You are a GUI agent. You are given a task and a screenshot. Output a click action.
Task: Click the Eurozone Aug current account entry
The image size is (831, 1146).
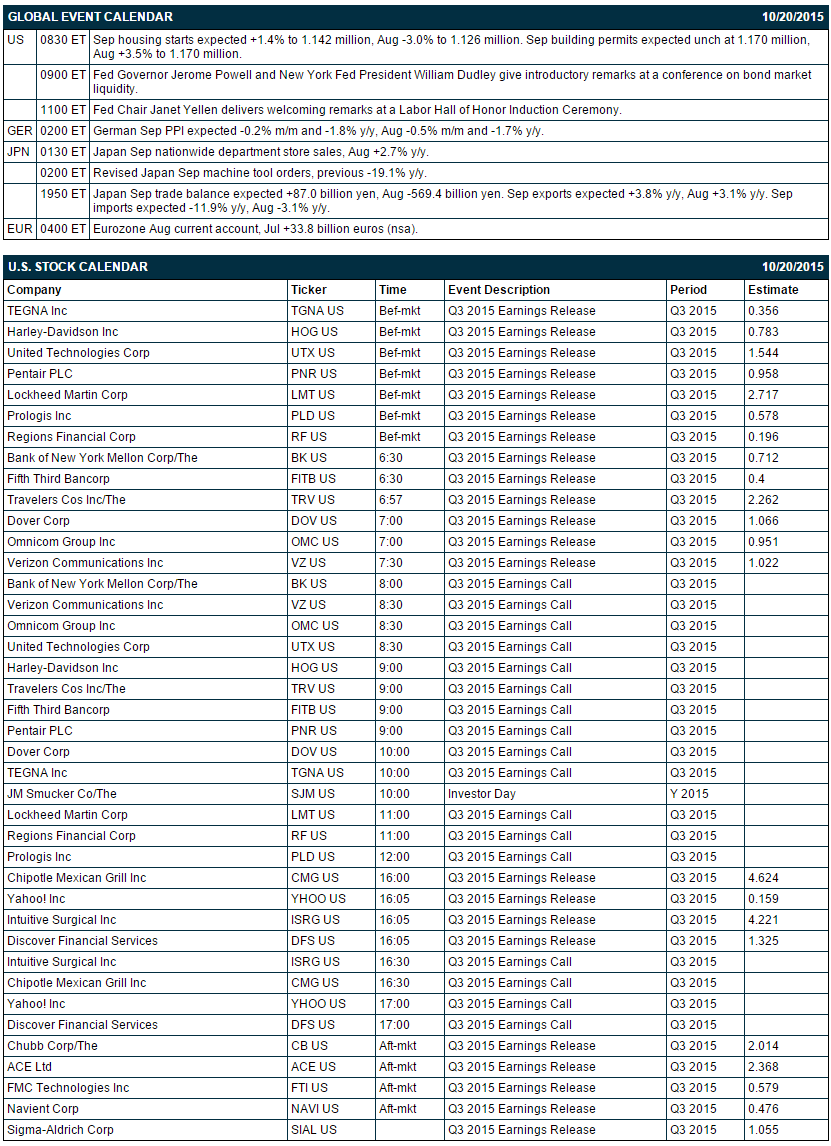coord(256,229)
